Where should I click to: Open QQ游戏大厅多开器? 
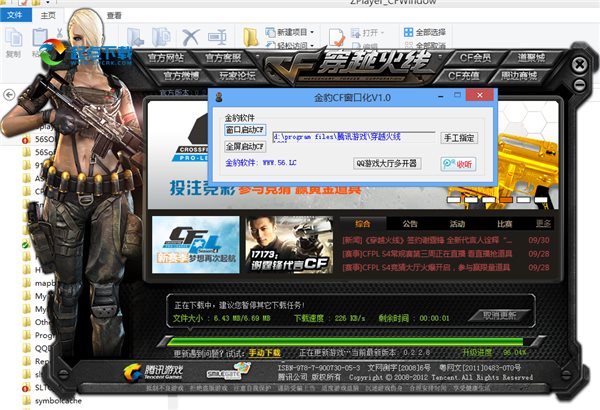tap(387, 163)
